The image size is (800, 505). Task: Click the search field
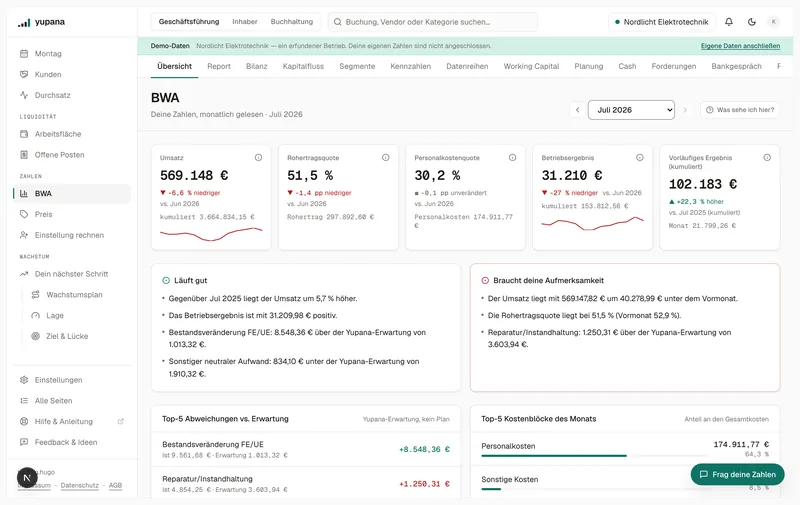[433, 22]
